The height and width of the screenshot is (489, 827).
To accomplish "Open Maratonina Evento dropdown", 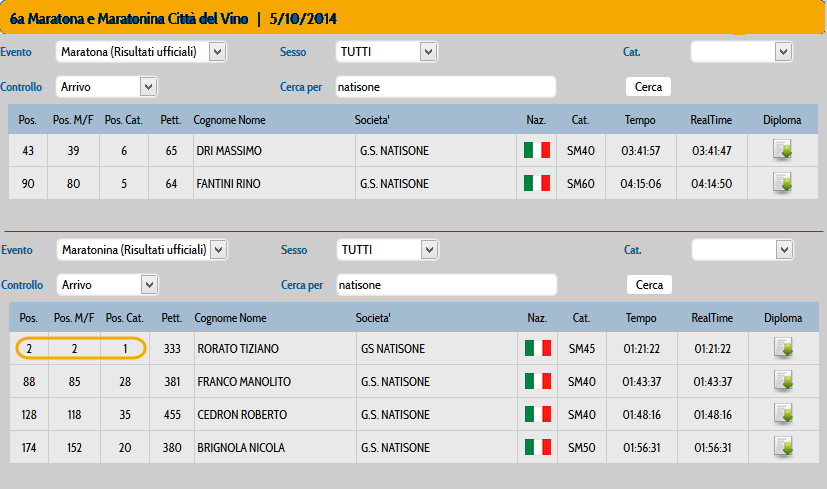I will coord(142,250).
